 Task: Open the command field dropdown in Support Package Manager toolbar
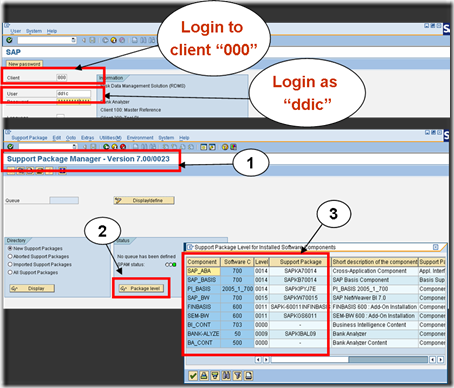coord(75,147)
